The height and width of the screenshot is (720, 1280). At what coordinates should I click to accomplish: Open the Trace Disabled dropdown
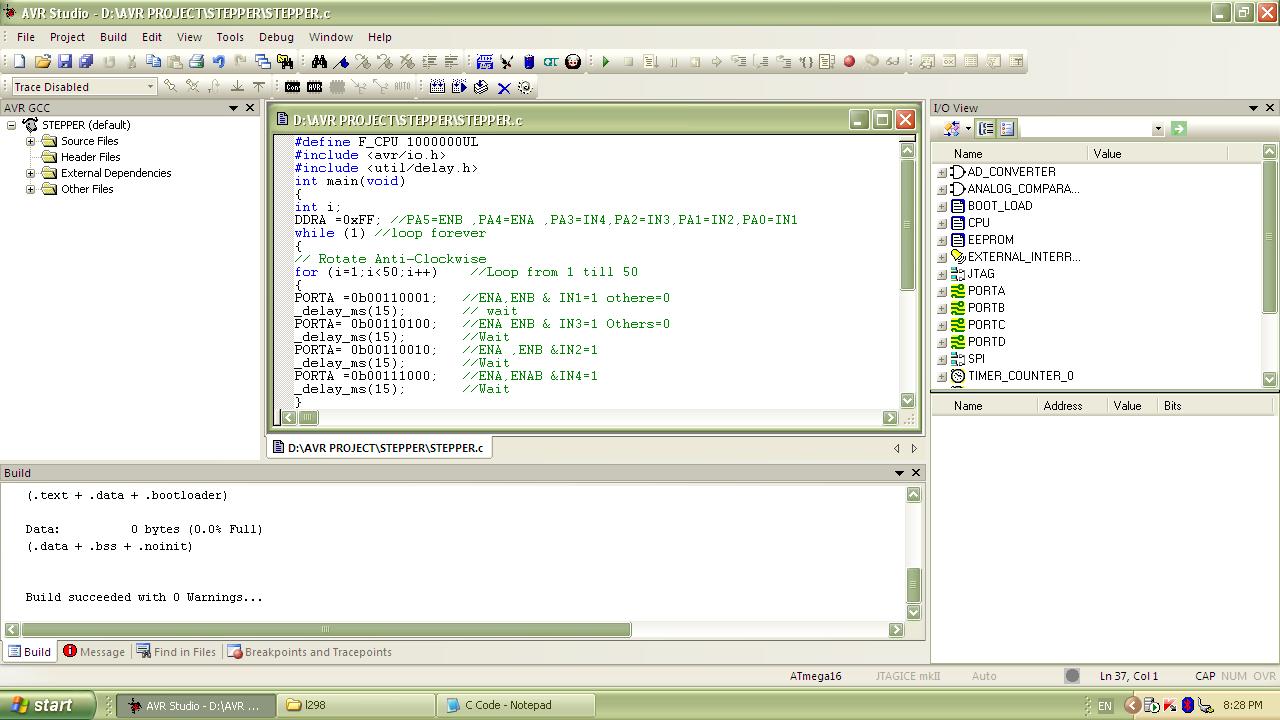click(150, 87)
